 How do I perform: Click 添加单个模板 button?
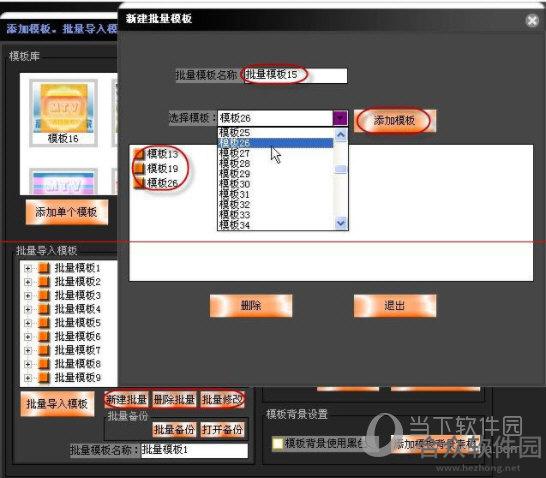point(67,212)
